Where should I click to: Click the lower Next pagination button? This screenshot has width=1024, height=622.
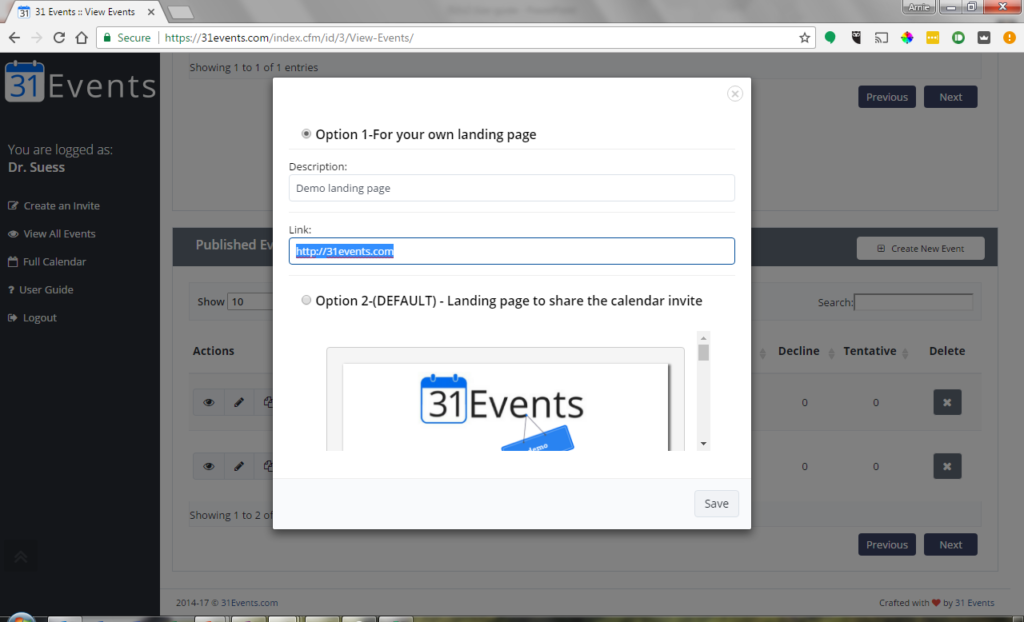950,545
